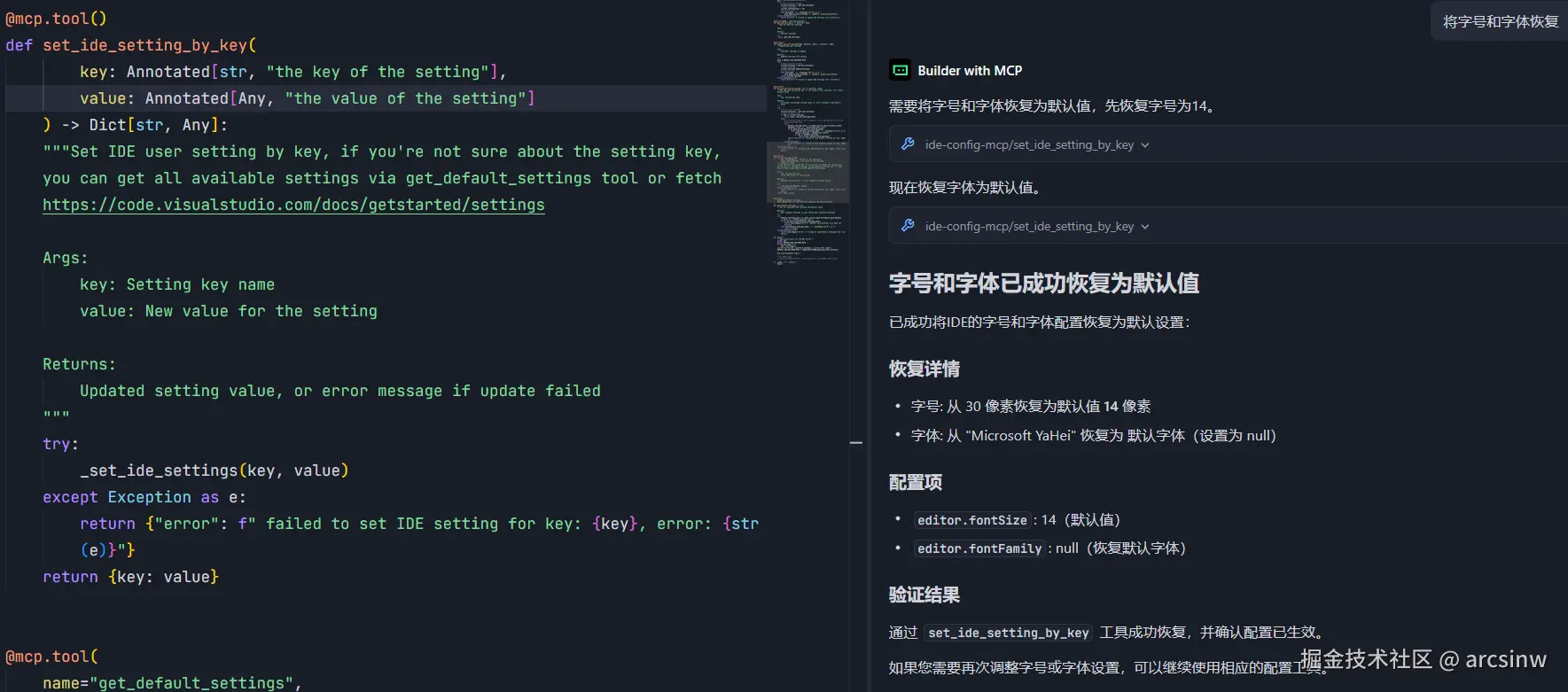Click function name set_ide_setting_by_key in def line
The height and width of the screenshot is (692, 1568).
(144, 45)
